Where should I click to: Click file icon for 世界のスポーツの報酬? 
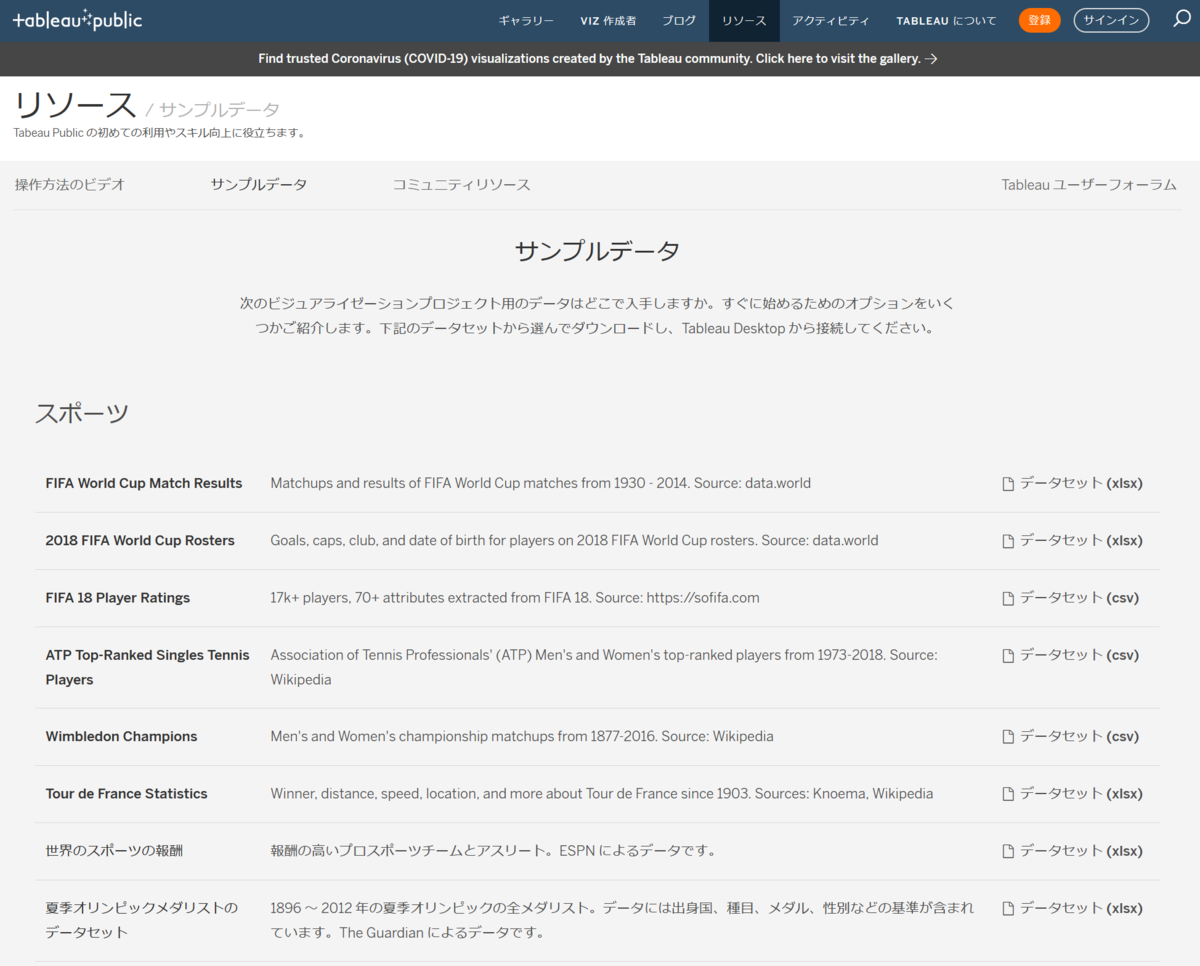click(x=1008, y=851)
